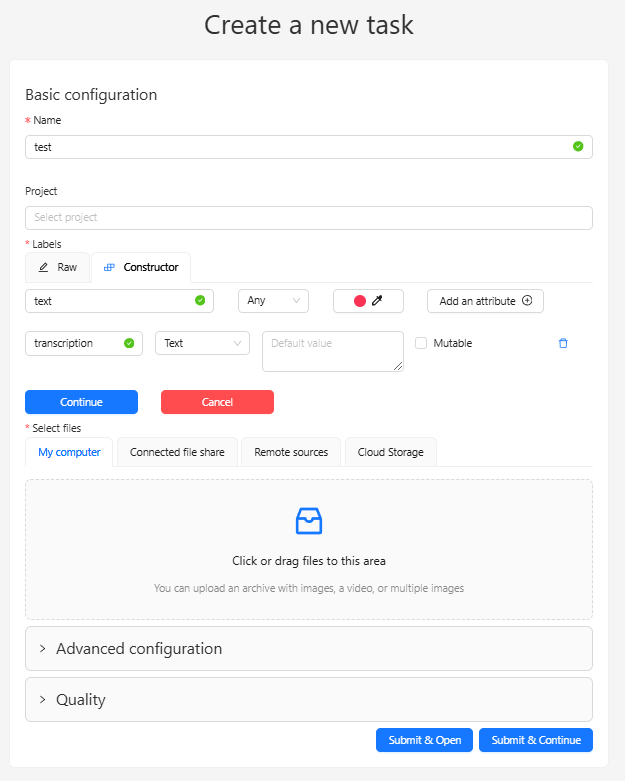Switch to the Raw labels tab
Image resolution: width=625 pixels, height=781 pixels.
coord(58,267)
